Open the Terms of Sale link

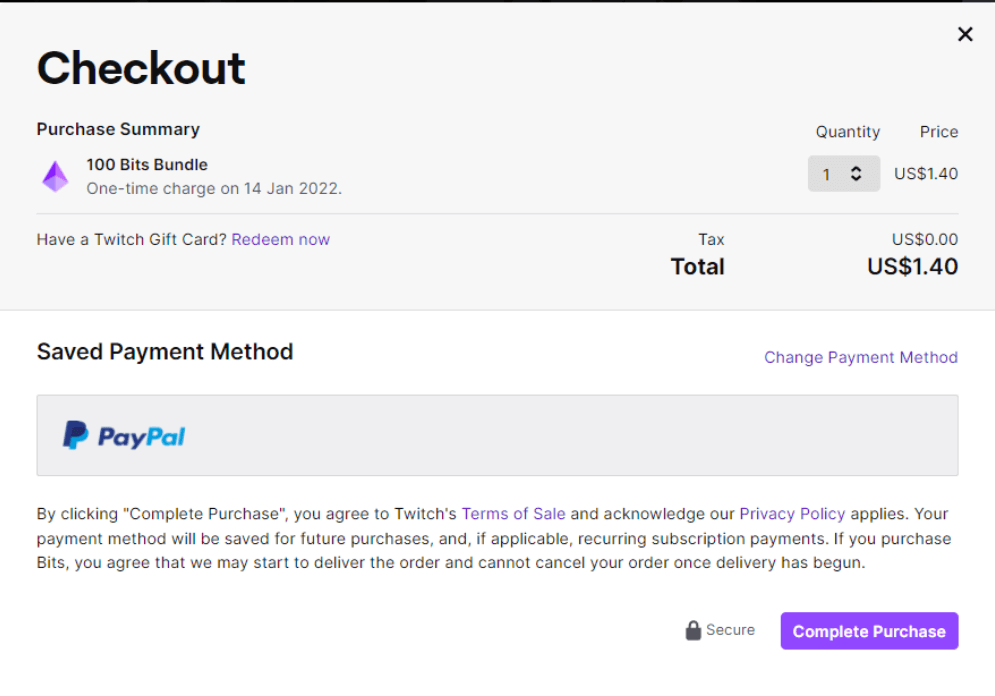(513, 514)
